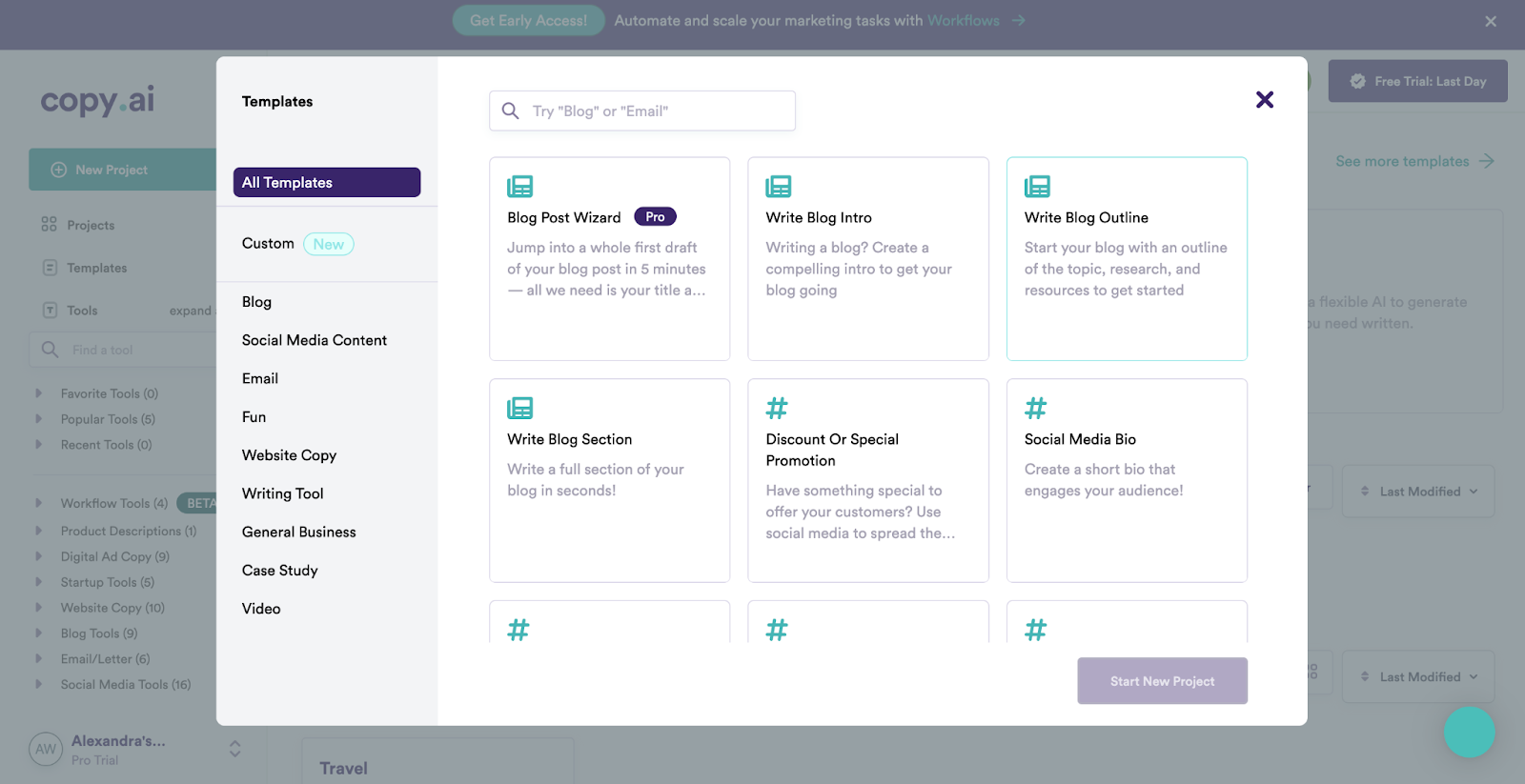Screen dimensions: 1525x784
Task: Expand Blog Tools (9) group
Action: click(39, 633)
